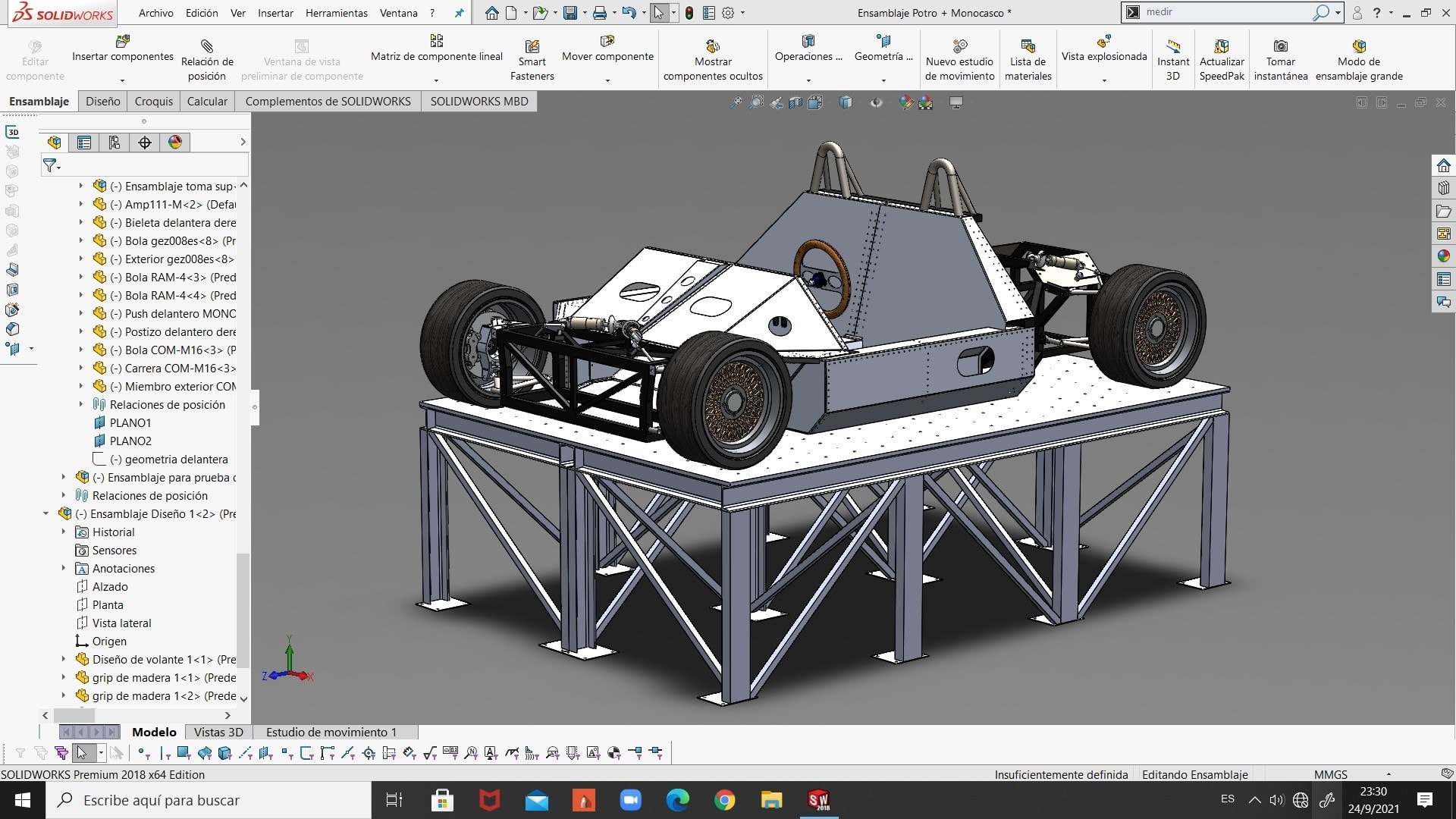
Task: Take snapshot with Tomar instantánea
Action: 1280,59
